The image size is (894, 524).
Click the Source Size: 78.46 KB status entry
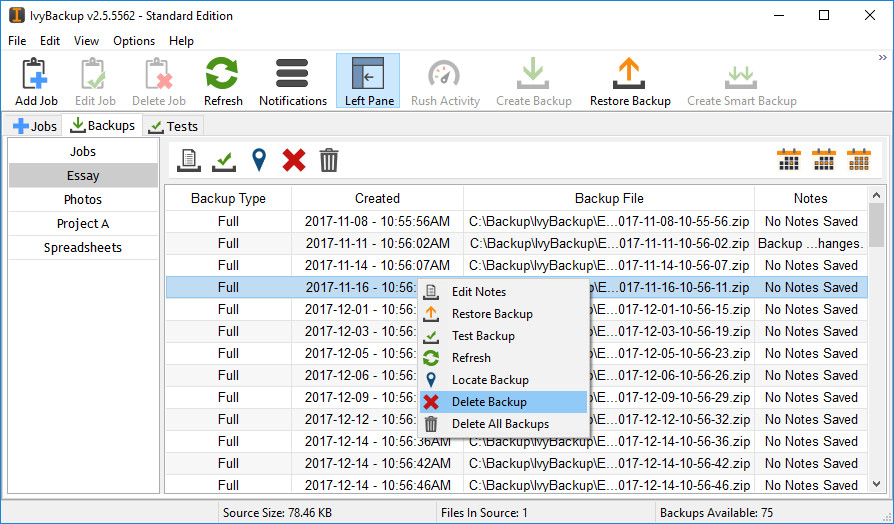(277, 513)
